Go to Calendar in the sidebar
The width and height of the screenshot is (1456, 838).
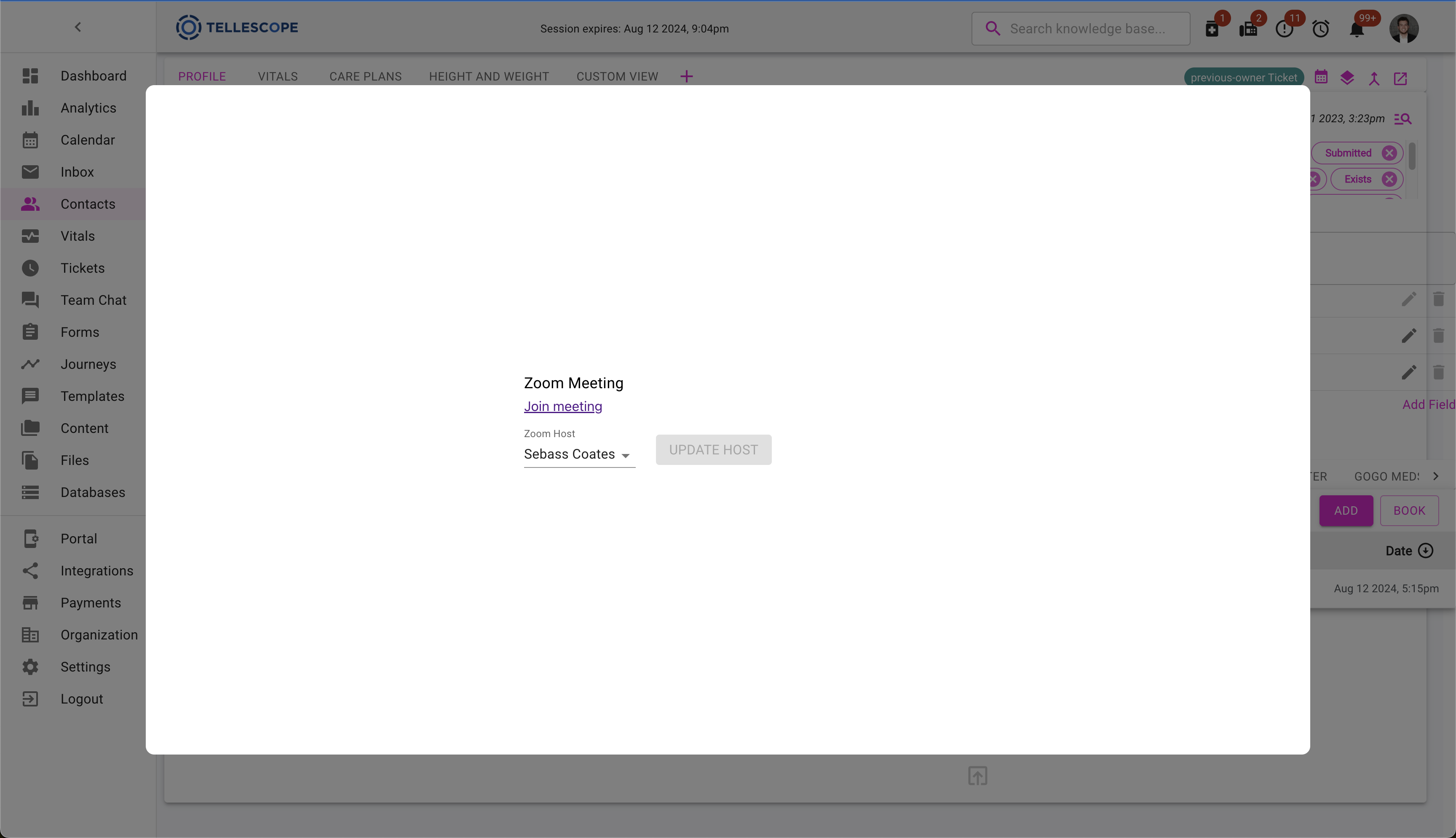tap(78, 140)
